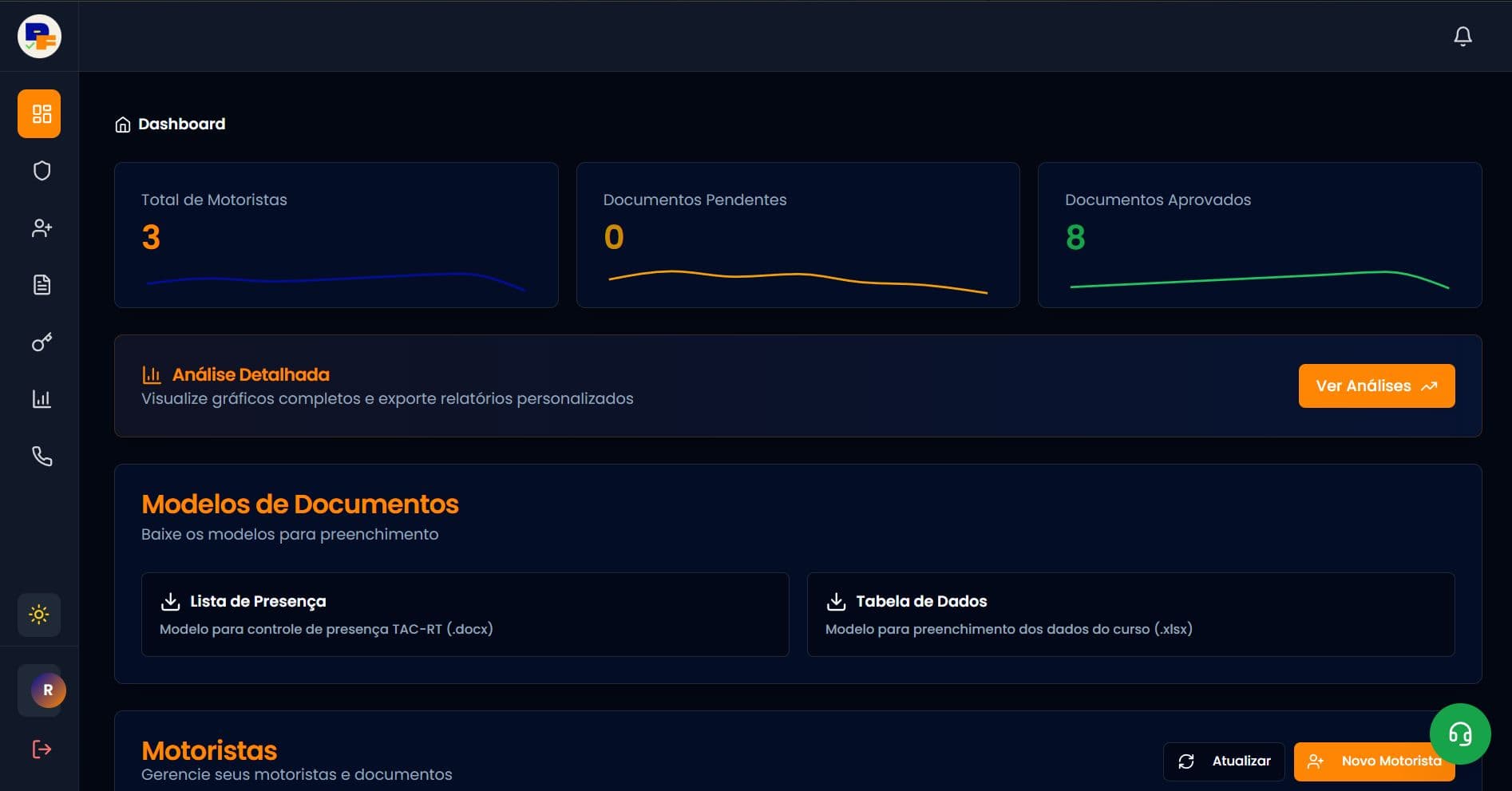Click the Dashboard breadcrumb text

point(182,124)
